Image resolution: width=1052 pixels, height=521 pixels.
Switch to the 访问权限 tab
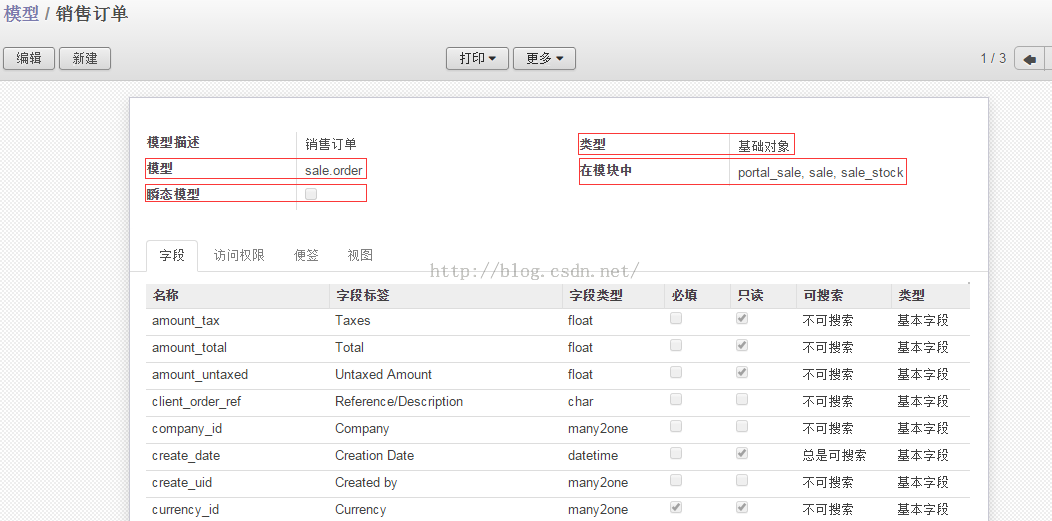click(239, 255)
